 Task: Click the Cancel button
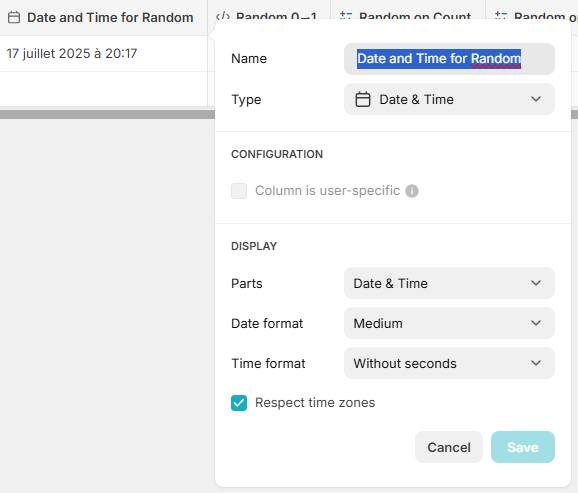coord(449,447)
